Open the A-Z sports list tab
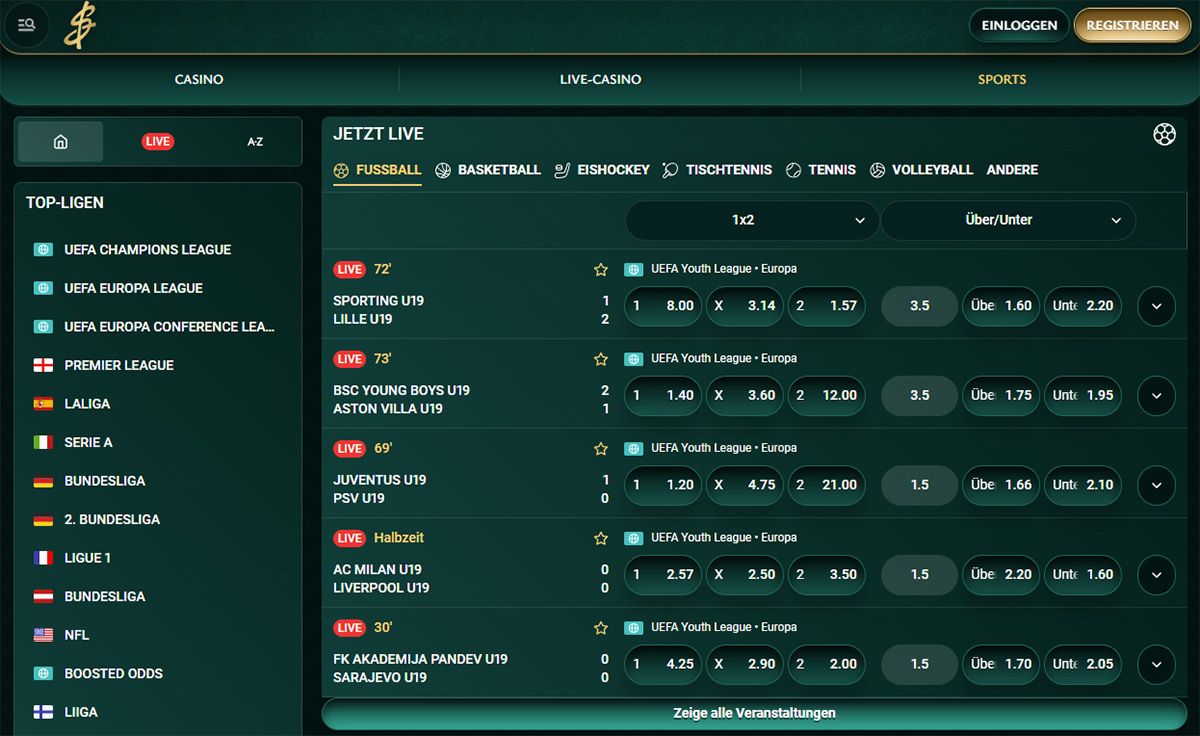Screen dimensions: 1200x736 (255, 142)
